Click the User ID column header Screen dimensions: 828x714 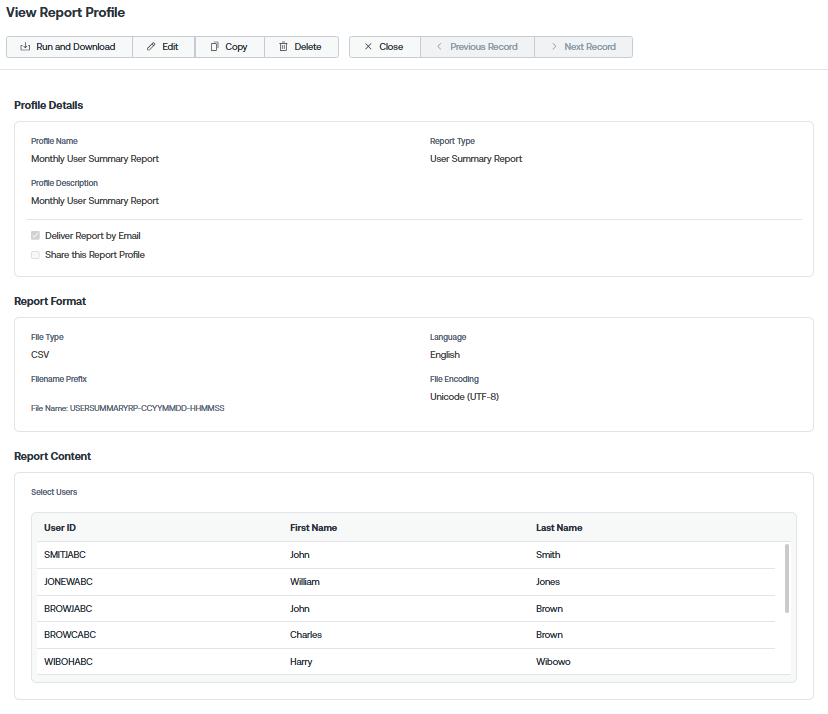[x=60, y=528]
